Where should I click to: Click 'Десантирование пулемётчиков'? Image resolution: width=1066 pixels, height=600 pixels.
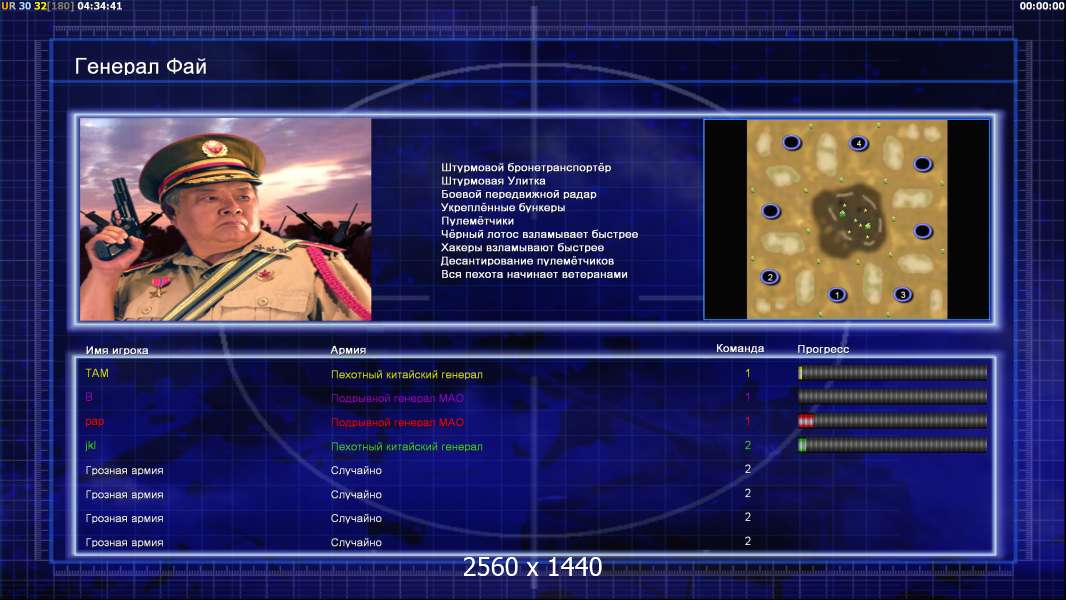[528, 261]
